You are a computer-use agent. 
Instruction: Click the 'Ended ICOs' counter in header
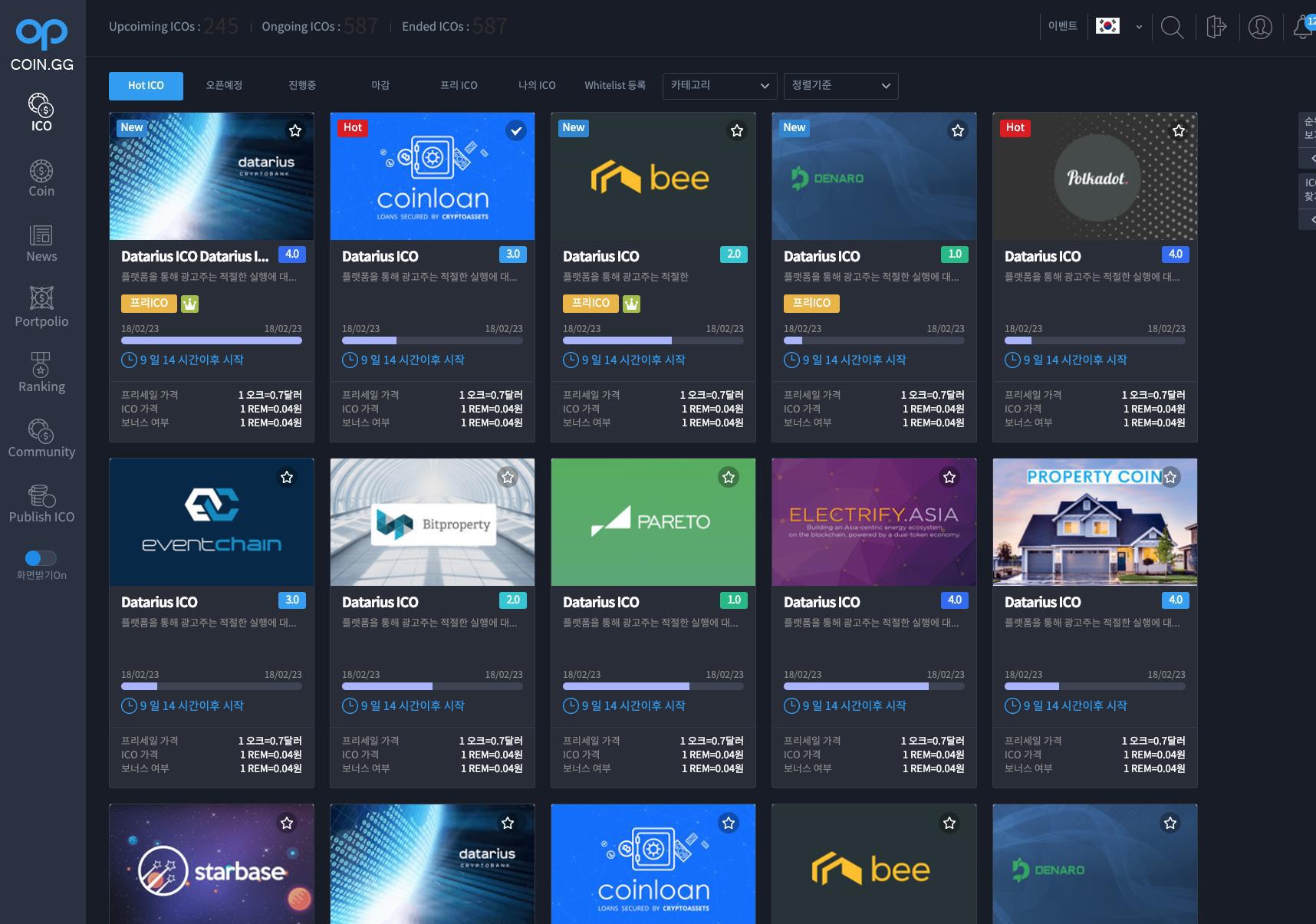(x=455, y=26)
